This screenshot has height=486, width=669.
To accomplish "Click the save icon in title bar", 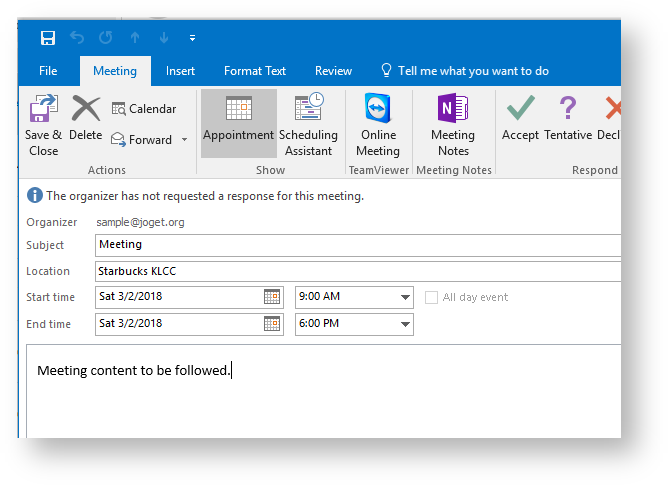I will [x=48, y=38].
